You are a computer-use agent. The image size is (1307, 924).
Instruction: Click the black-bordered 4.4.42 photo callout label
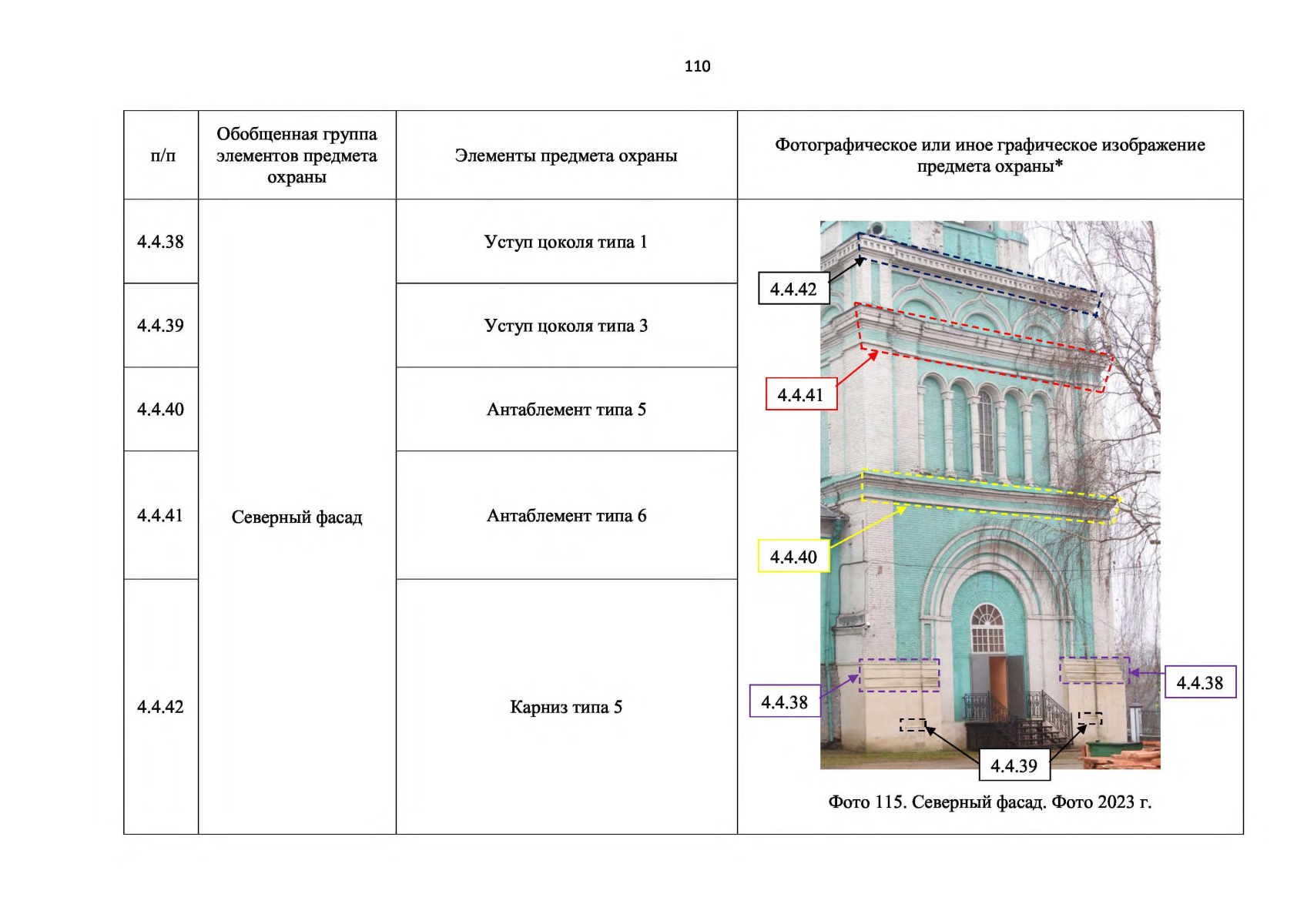pos(793,289)
